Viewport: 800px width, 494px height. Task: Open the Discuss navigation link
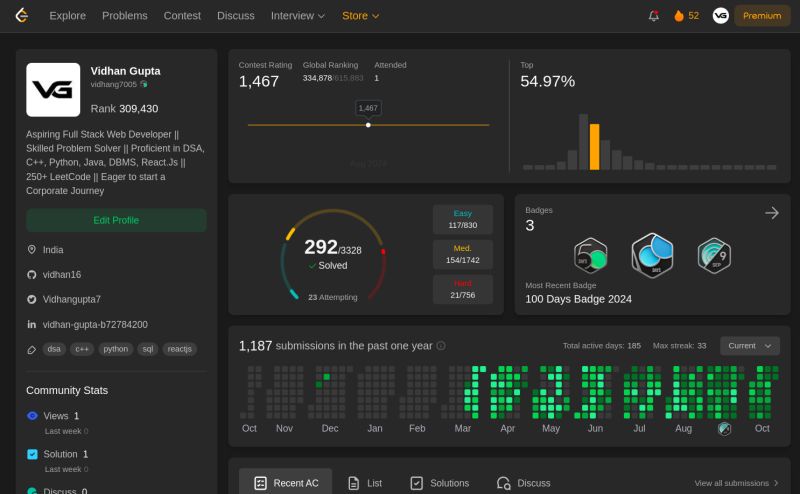236,16
